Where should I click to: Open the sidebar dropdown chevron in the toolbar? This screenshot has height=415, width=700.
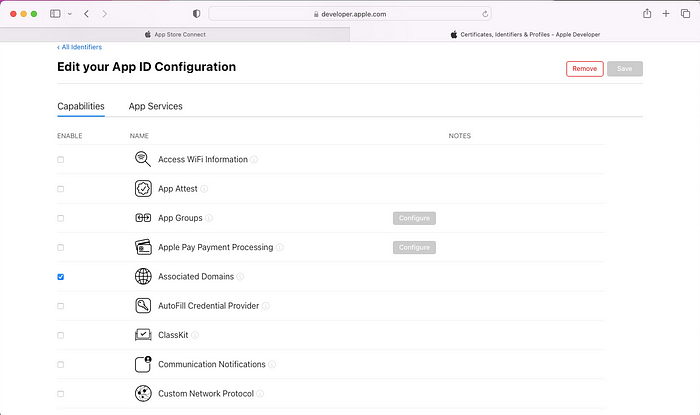(70, 14)
